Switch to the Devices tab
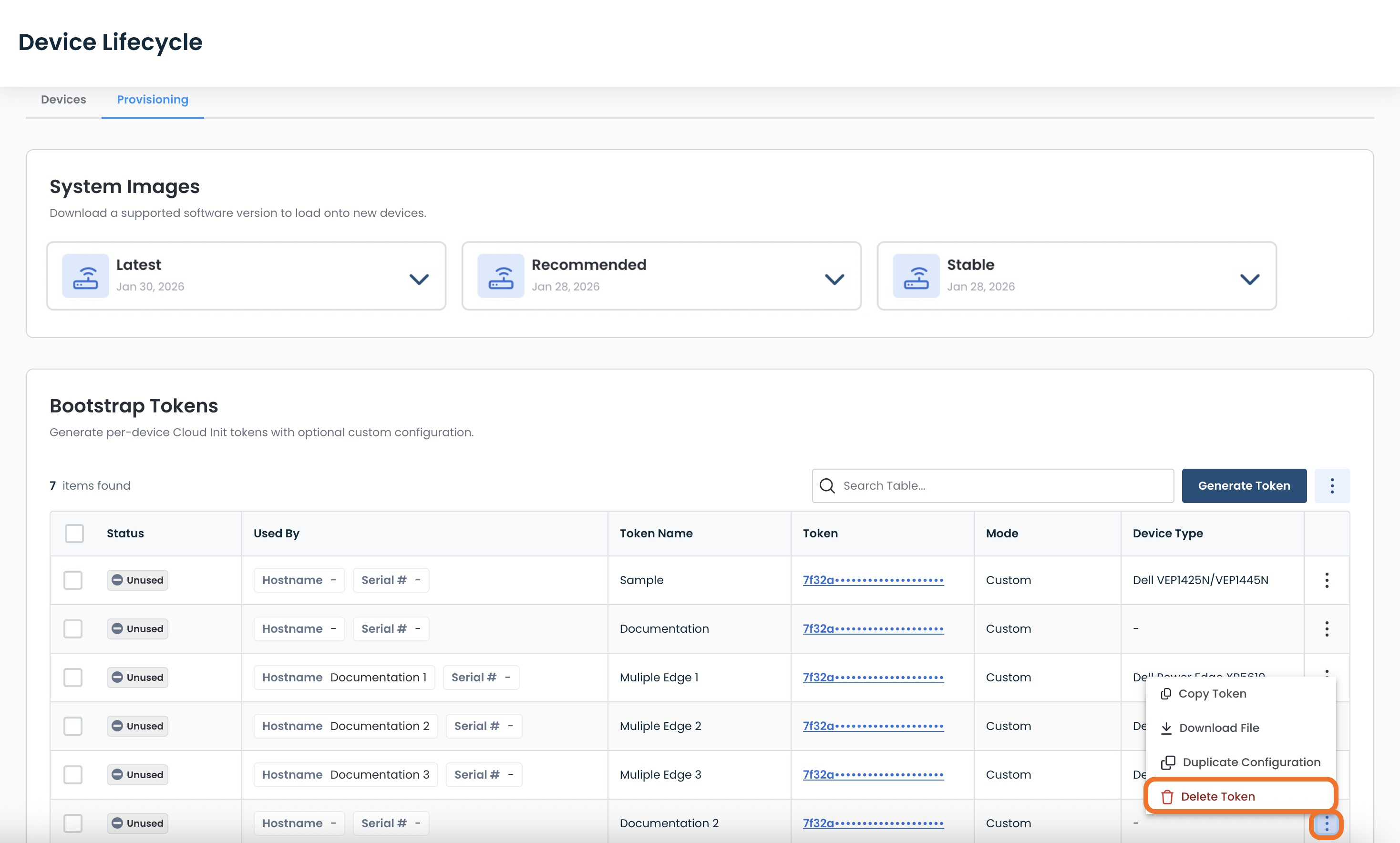 pyautogui.click(x=63, y=99)
